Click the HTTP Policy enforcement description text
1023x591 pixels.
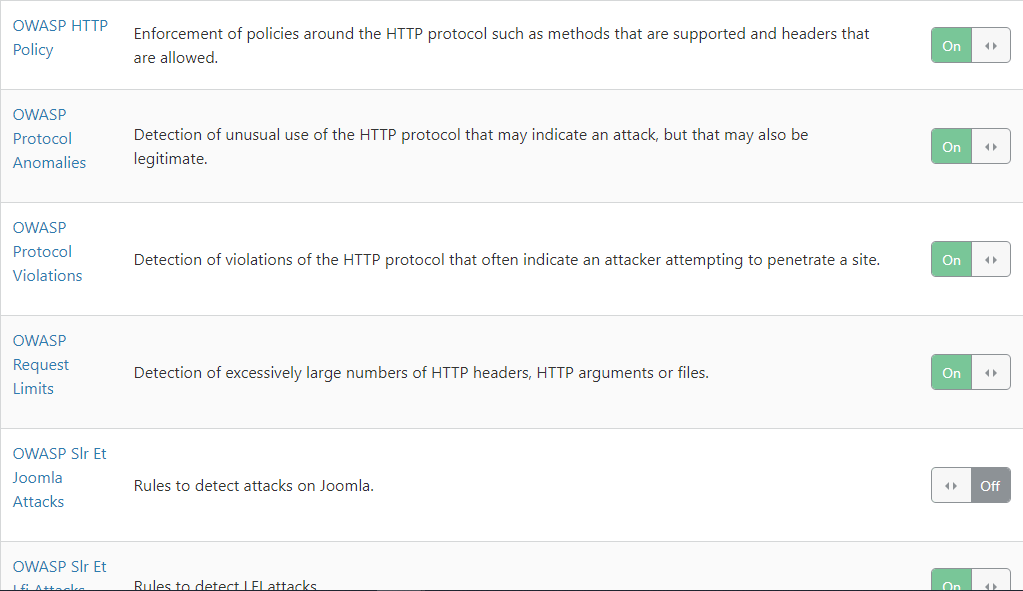coord(501,46)
